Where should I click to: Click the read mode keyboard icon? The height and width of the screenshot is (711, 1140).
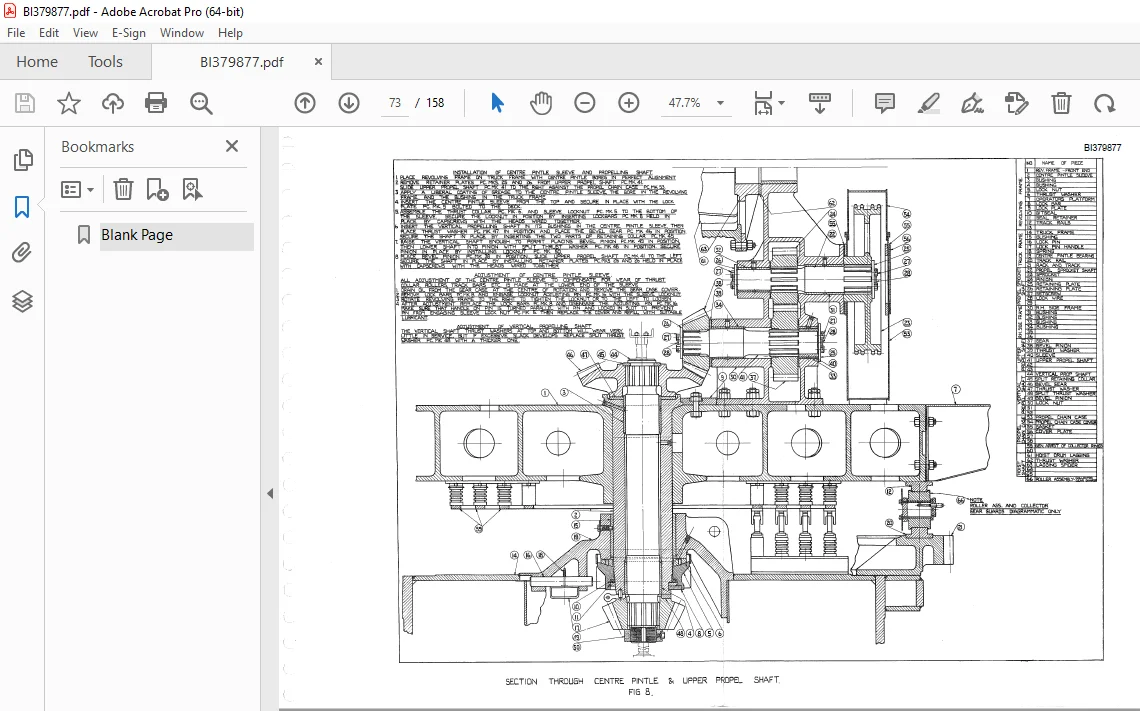(x=819, y=103)
